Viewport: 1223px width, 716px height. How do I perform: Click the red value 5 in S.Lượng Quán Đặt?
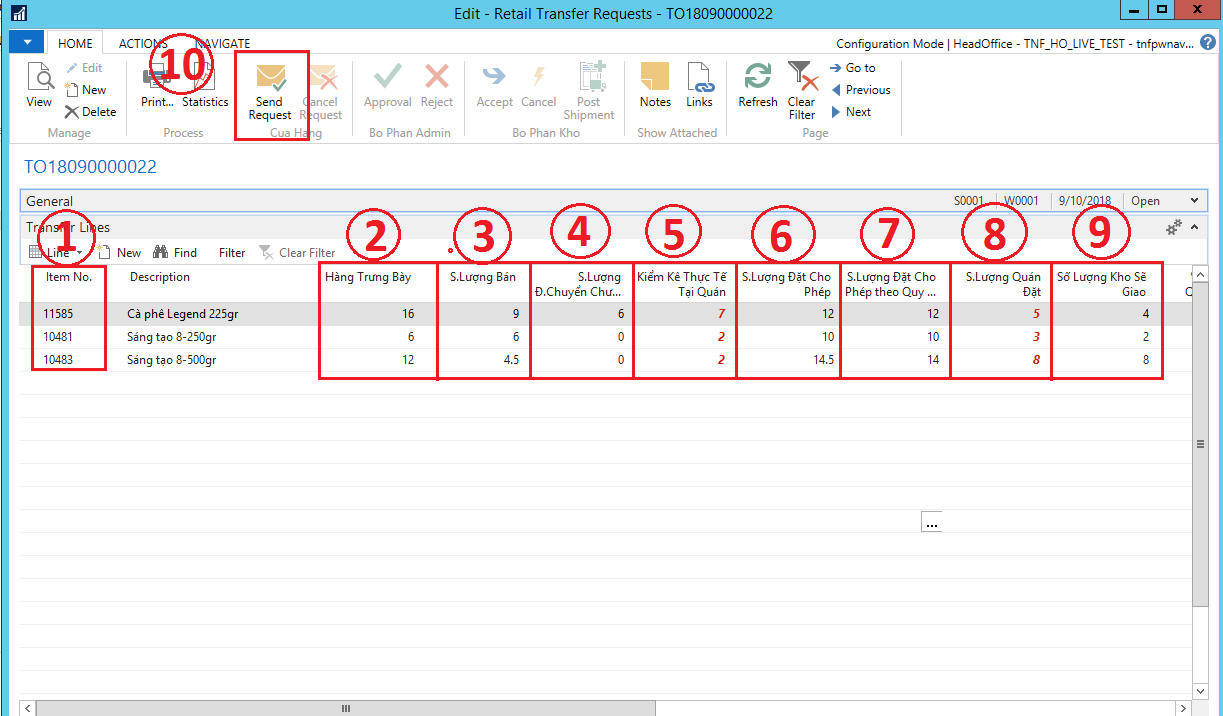[1037, 313]
